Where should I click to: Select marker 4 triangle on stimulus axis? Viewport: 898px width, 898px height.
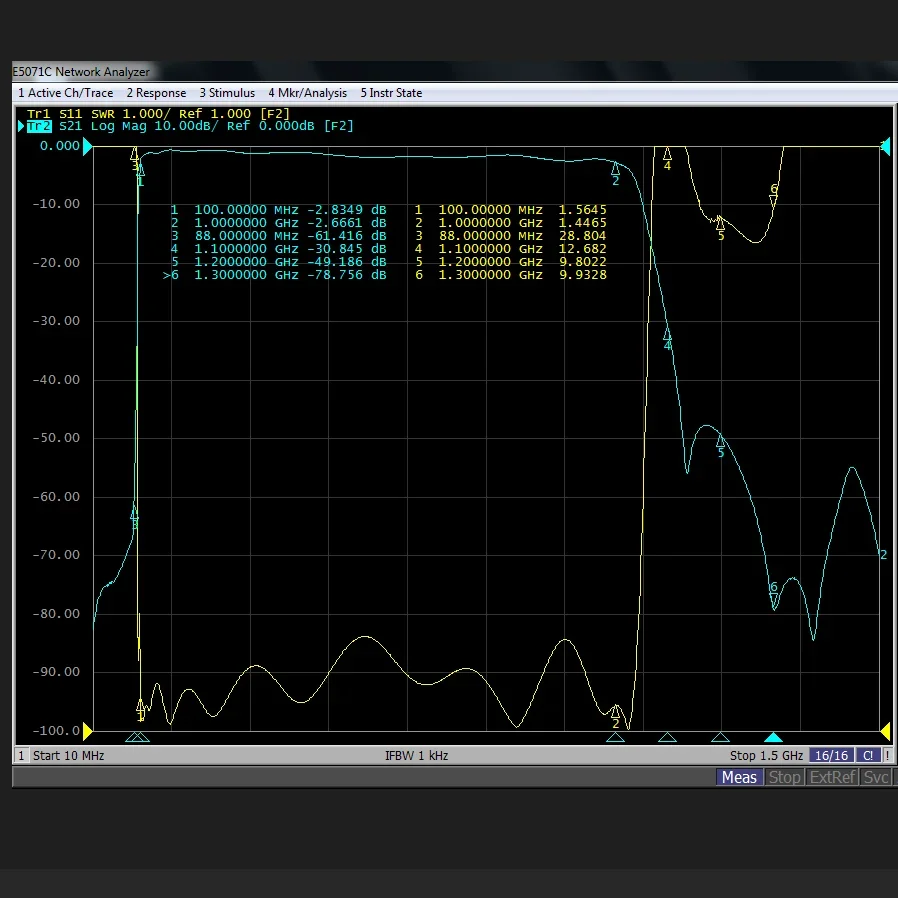(x=667, y=737)
